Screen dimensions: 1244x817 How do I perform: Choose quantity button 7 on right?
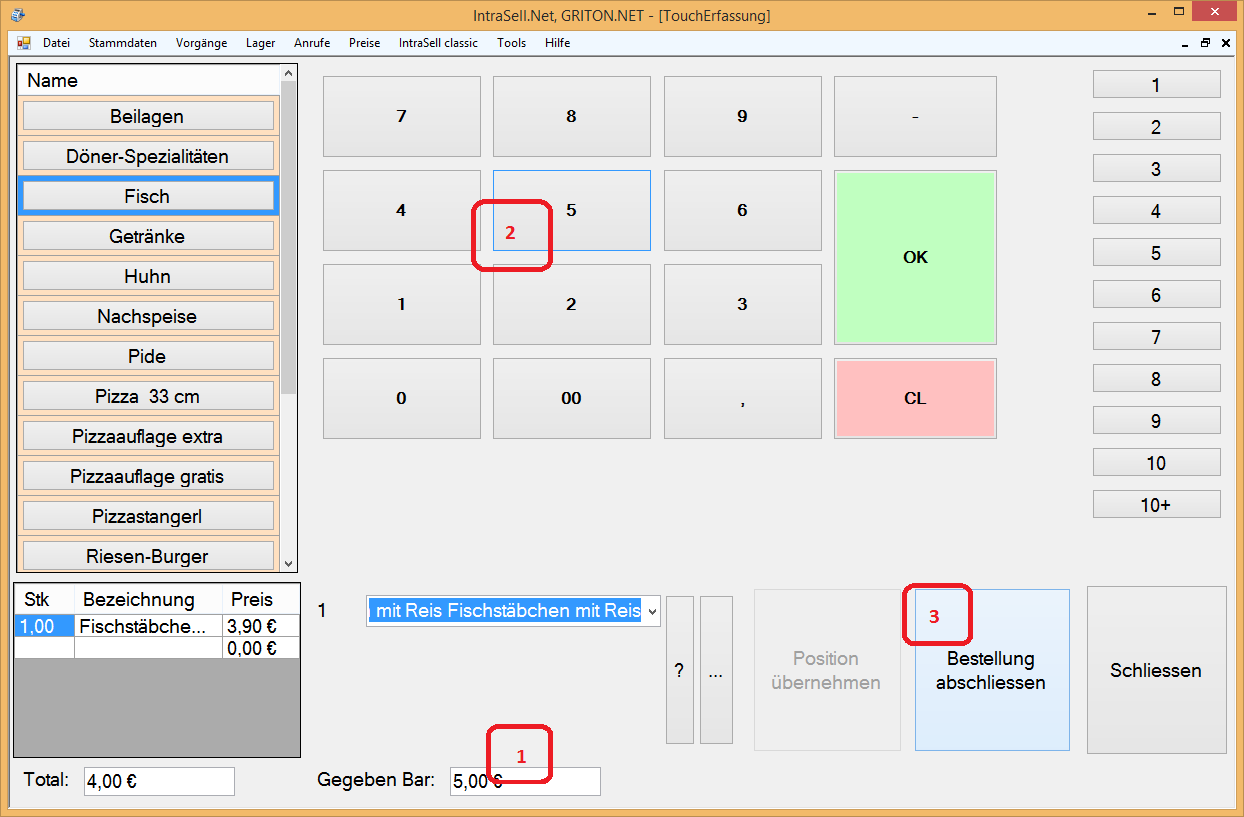click(x=1156, y=336)
